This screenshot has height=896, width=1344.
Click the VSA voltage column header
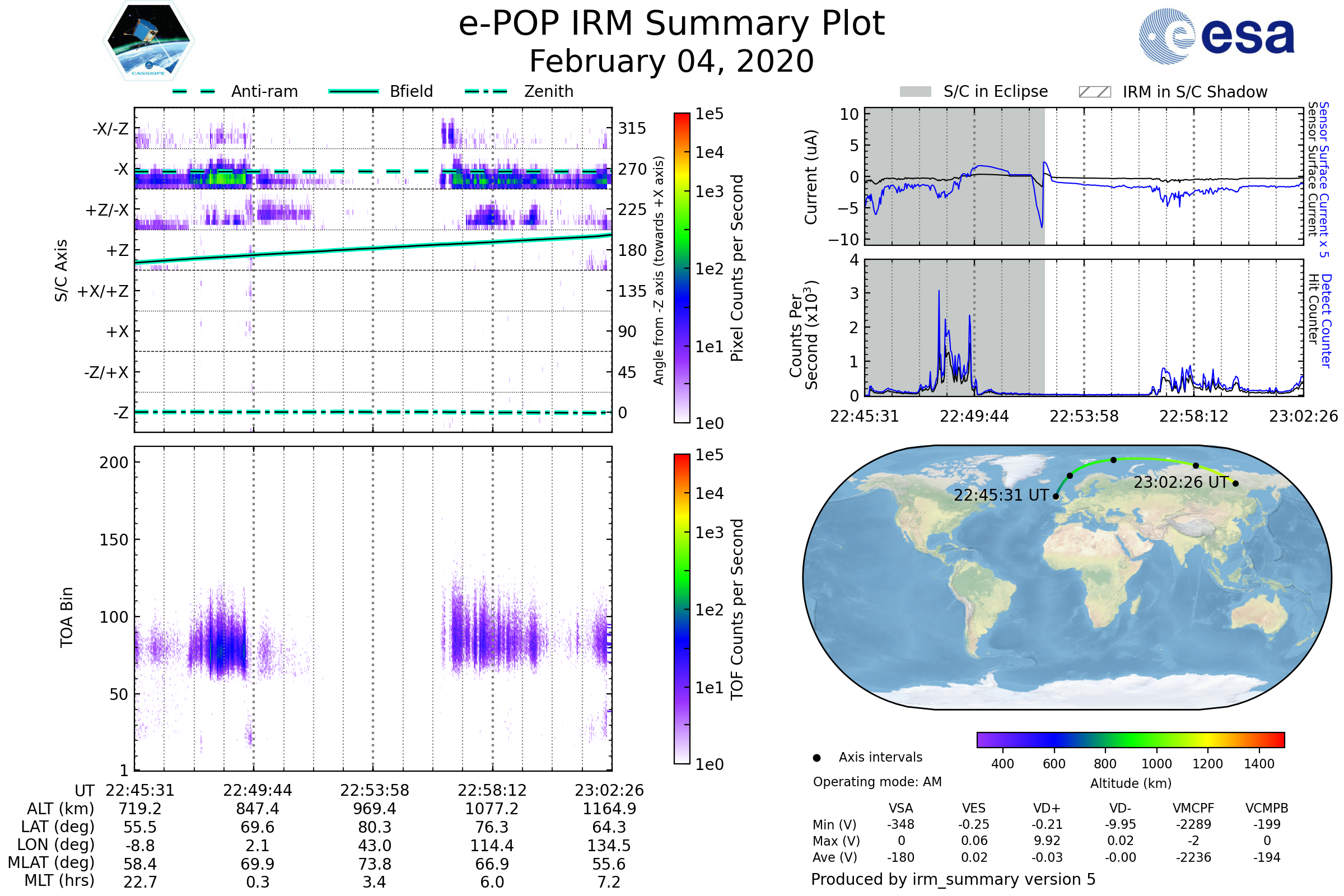tap(900, 808)
